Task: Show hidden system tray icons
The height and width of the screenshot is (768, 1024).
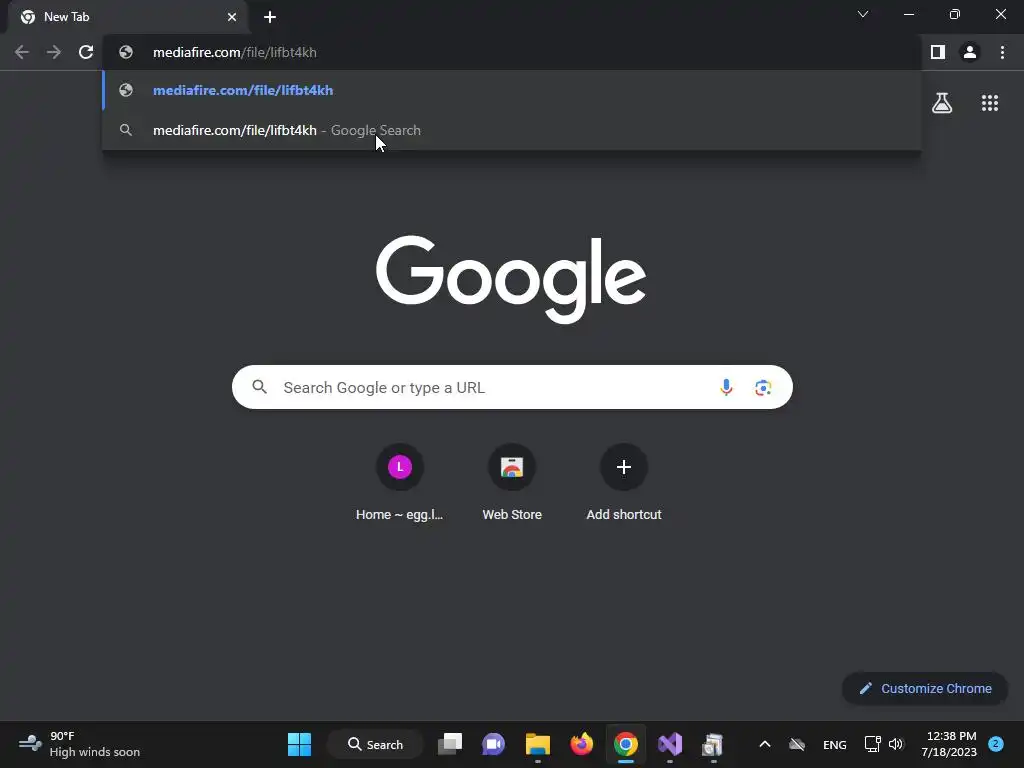Action: coord(765,744)
